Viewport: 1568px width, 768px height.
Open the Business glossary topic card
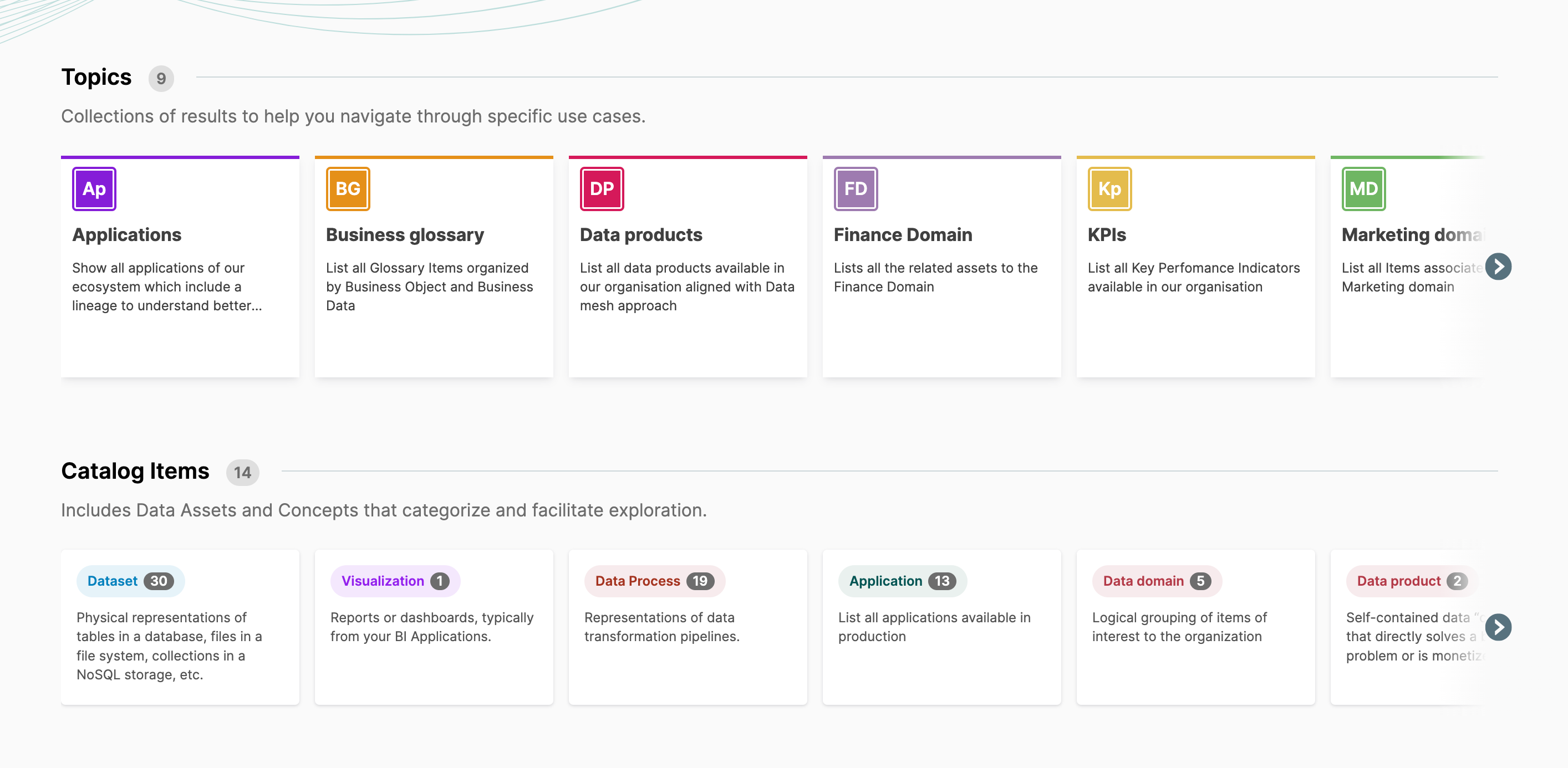coord(434,266)
